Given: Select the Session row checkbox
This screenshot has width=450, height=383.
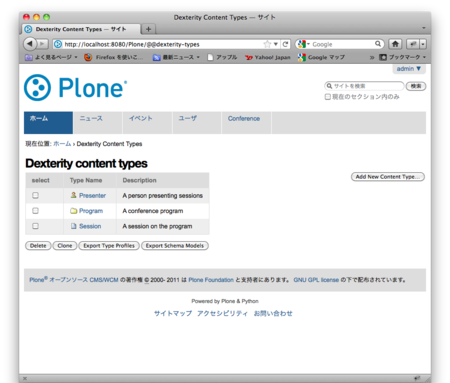Looking at the screenshot, I should tap(35, 226).
